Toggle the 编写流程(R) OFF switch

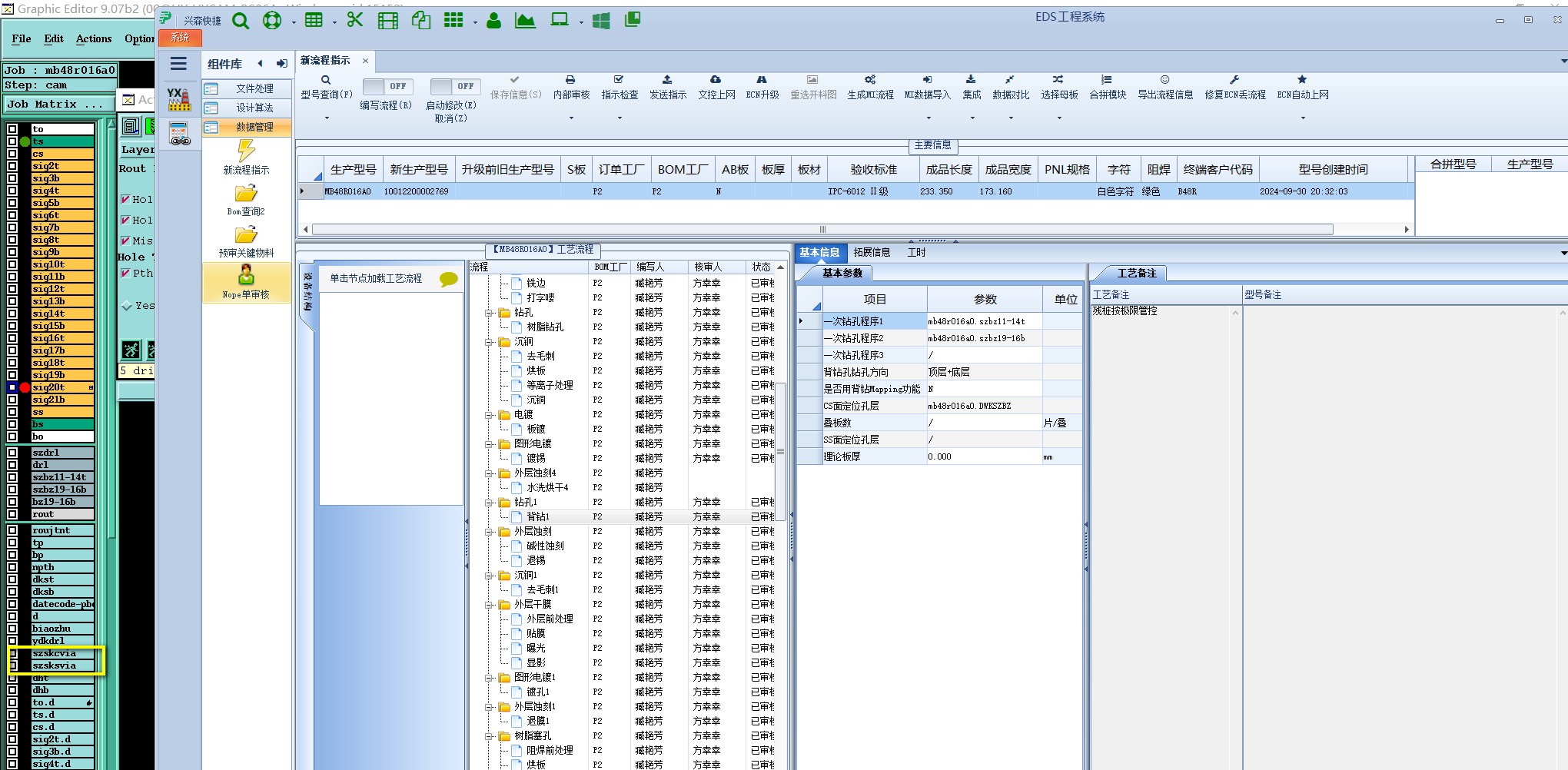(x=387, y=86)
